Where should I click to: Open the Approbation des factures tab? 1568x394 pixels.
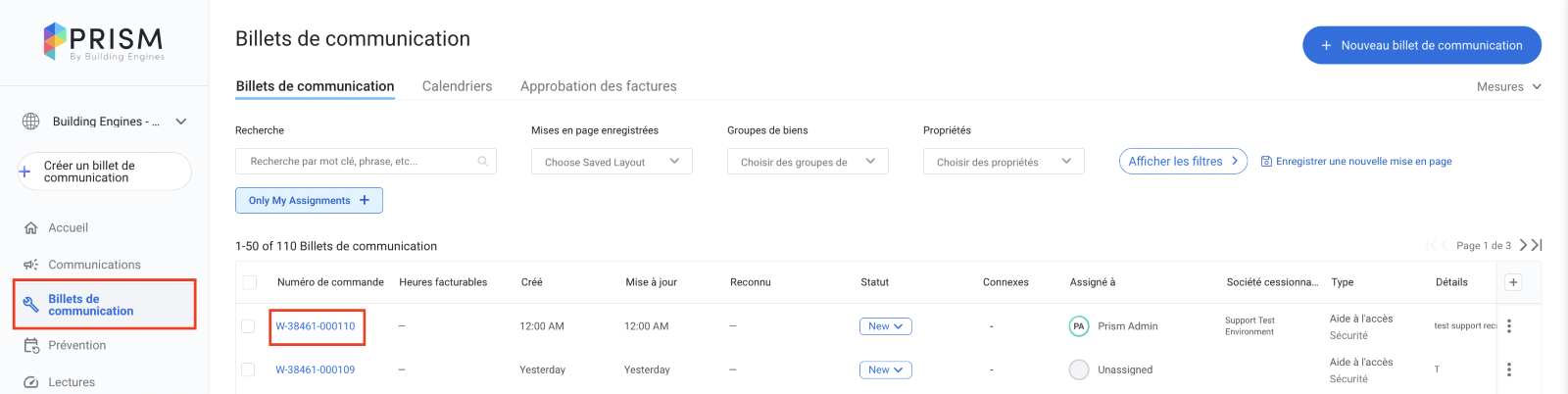(x=598, y=86)
